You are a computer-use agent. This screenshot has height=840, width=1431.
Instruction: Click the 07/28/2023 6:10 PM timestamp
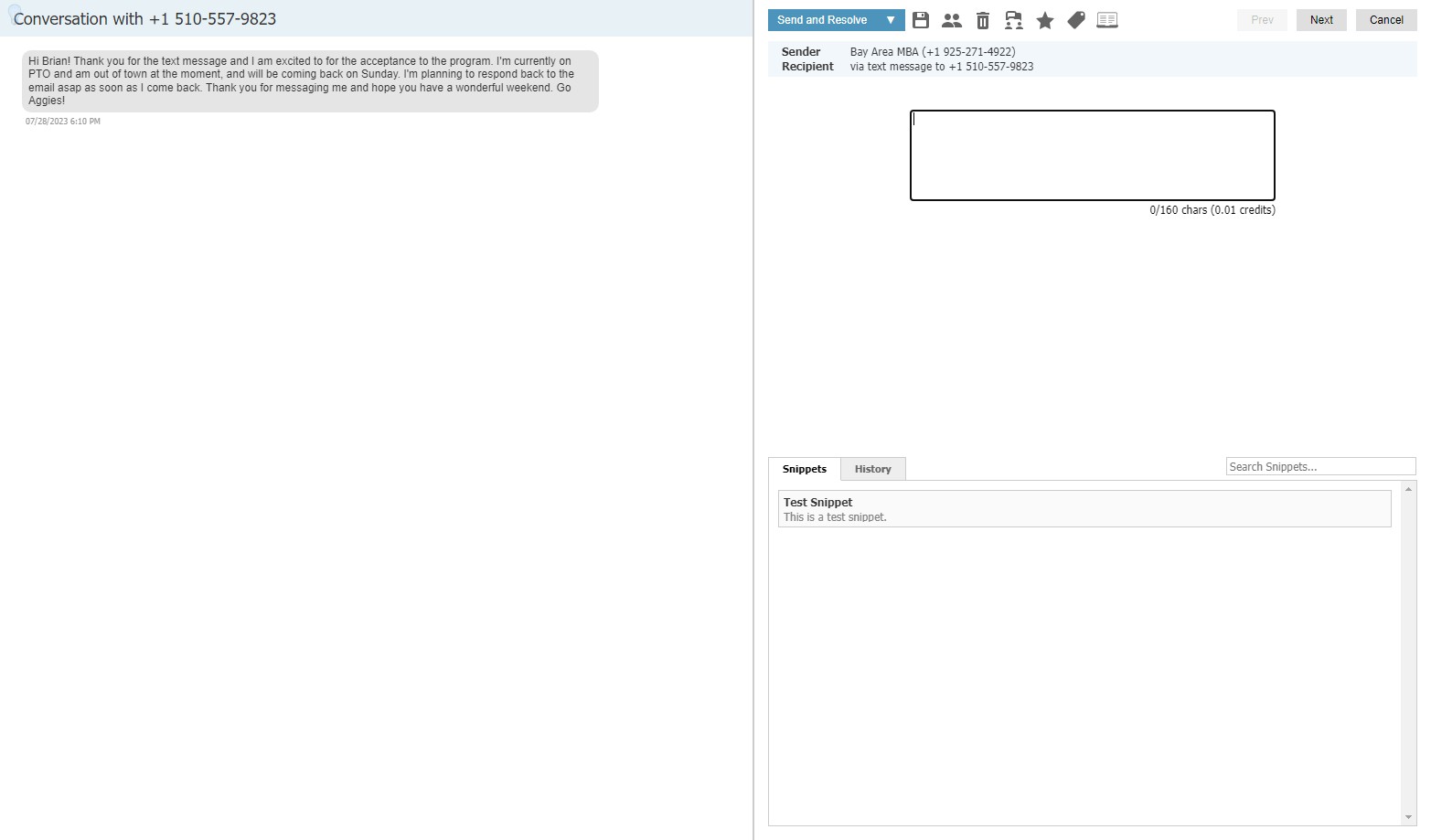pyautogui.click(x=63, y=122)
